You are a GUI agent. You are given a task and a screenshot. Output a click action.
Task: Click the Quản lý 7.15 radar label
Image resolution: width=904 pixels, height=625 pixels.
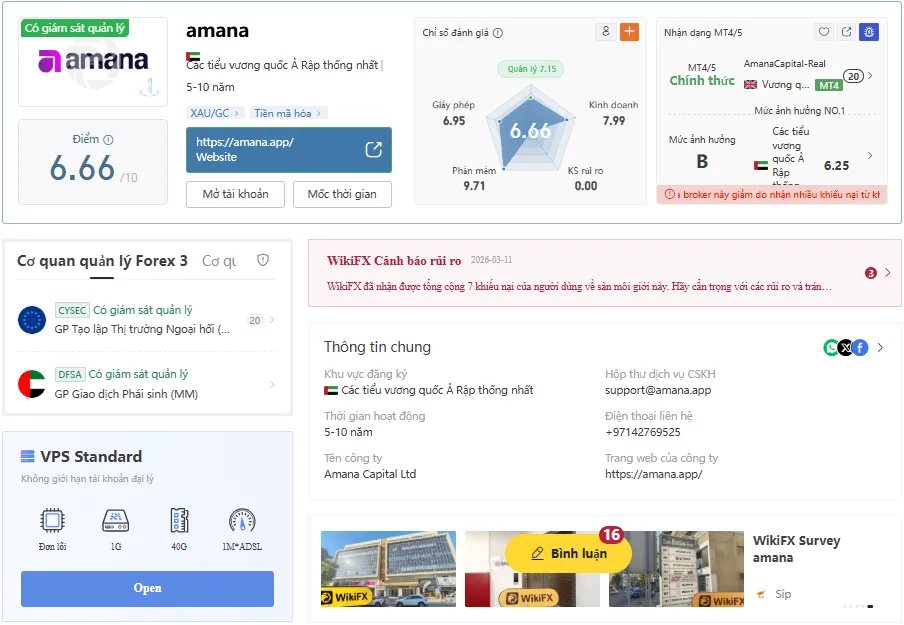pos(531,69)
